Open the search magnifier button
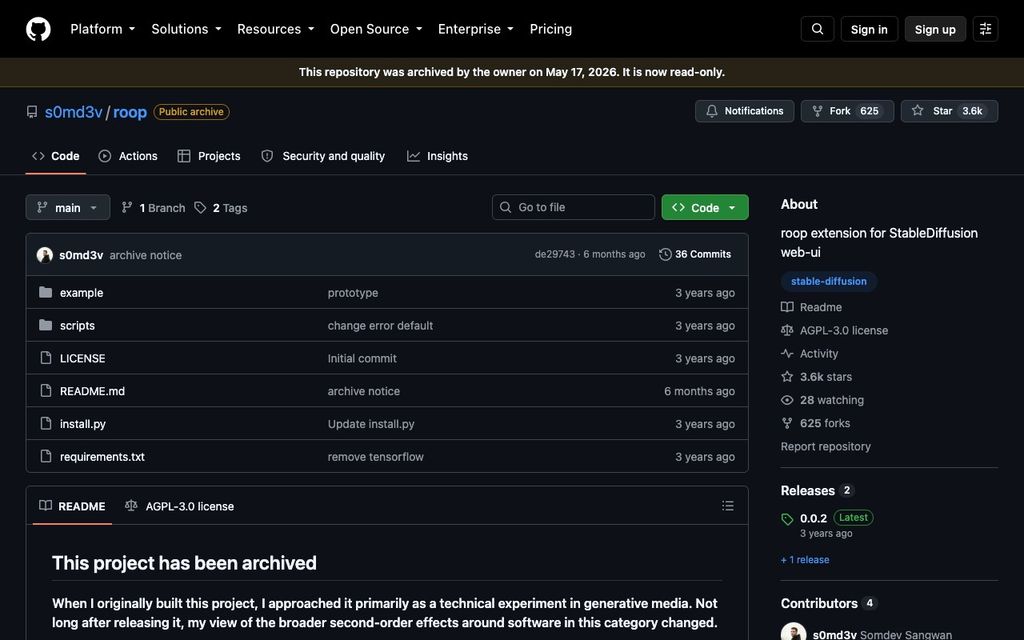1024x640 pixels. [817, 29]
